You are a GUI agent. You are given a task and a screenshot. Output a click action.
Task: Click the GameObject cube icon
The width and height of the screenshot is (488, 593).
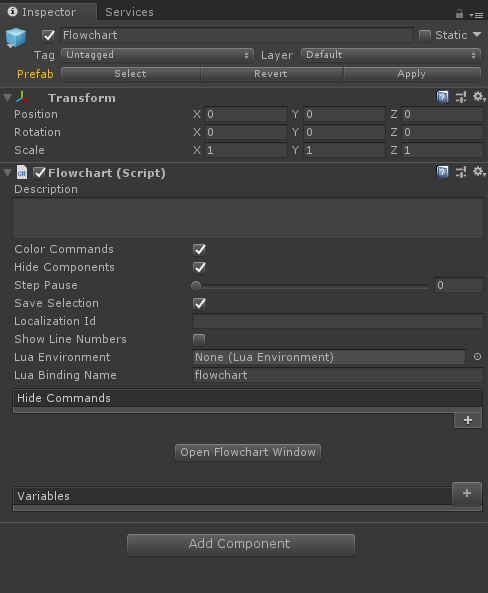pyautogui.click(x=16, y=38)
